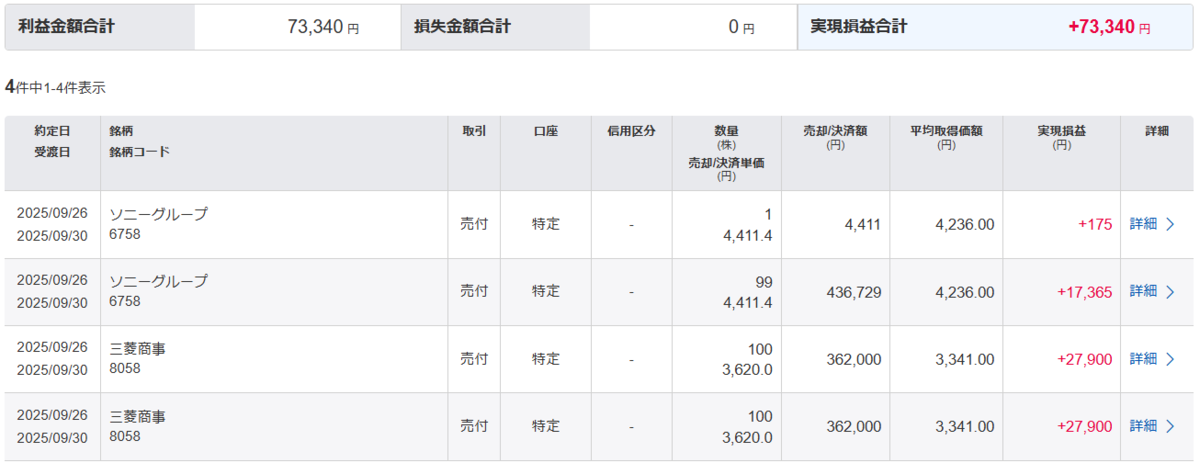Click the 436,729 sale amount cell
This screenshot has height=463, width=1200.
pyautogui.click(x=854, y=291)
